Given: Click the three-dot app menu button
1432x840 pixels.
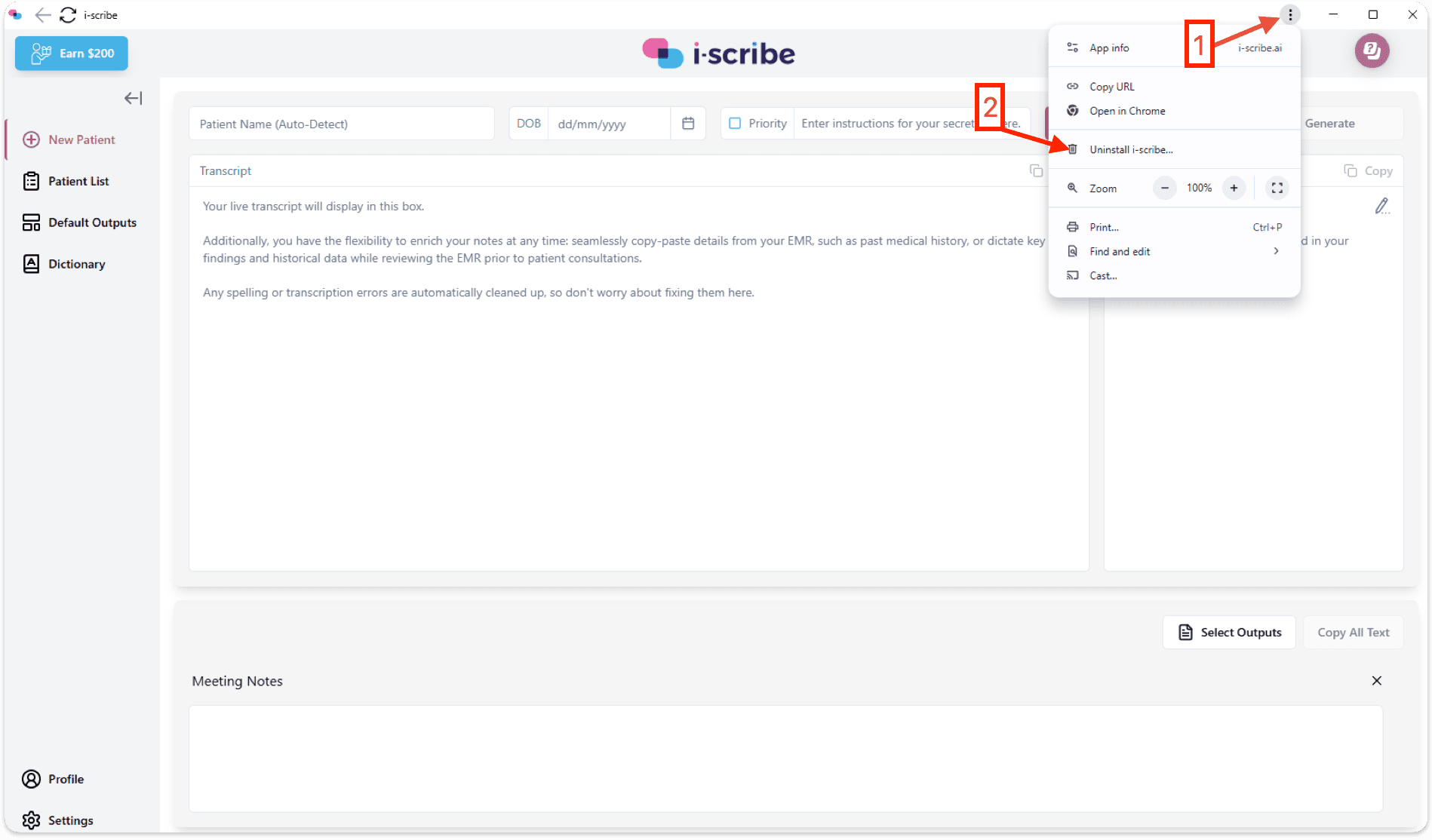Looking at the screenshot, I should (x=1290, y=15).
